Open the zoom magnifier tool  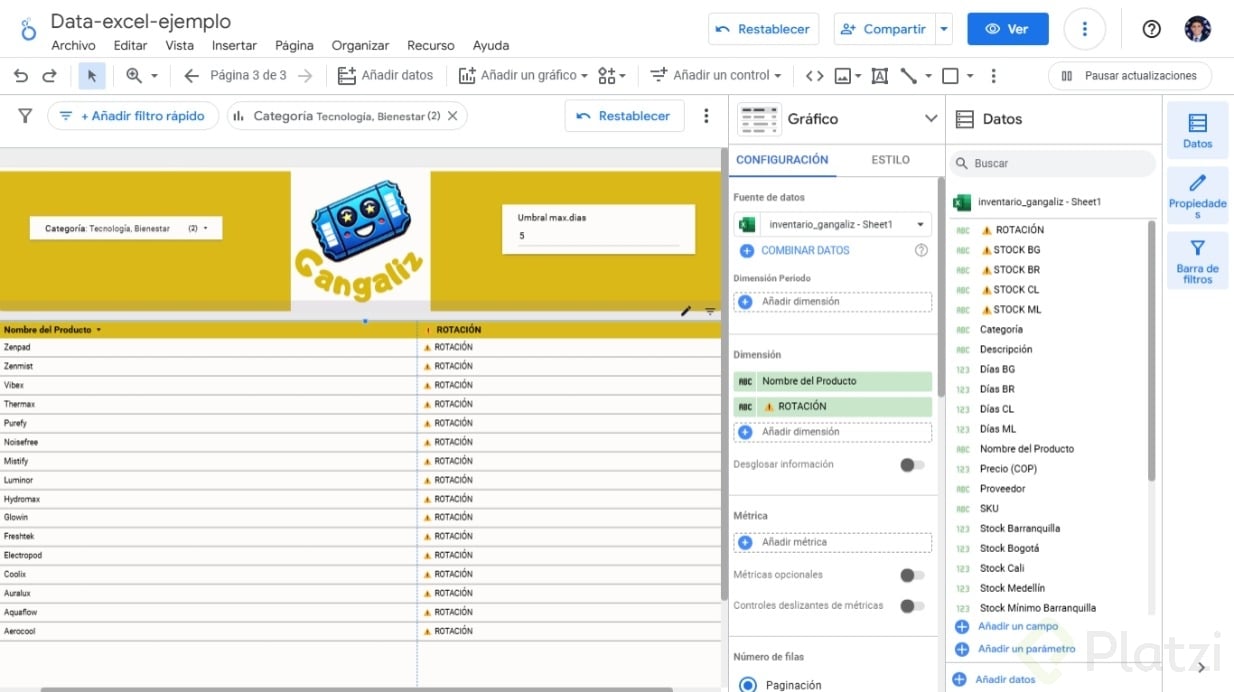coord(134,76)
